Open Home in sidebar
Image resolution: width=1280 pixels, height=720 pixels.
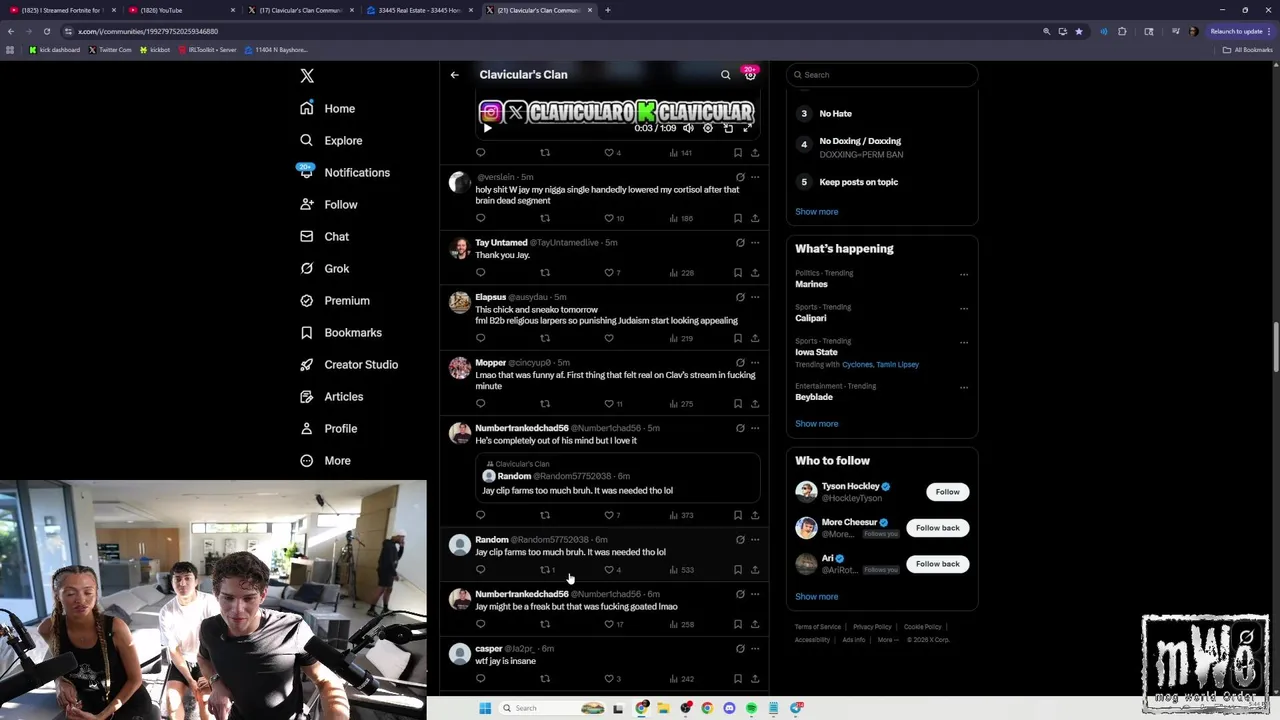(x=328, y=109)
